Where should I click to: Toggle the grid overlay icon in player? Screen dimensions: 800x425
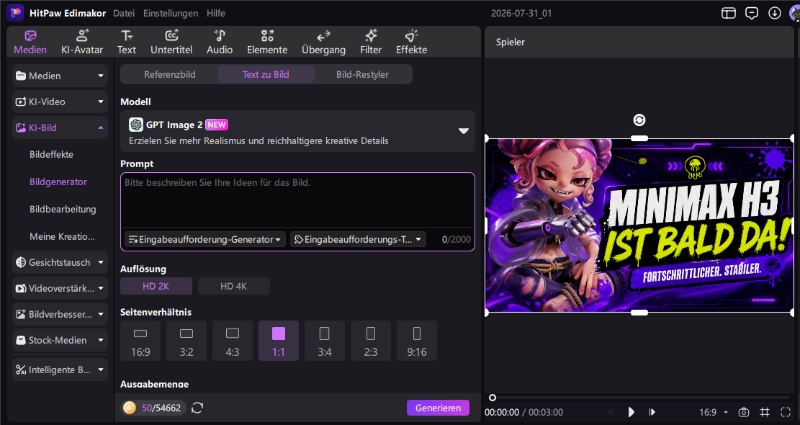[765, 412]
